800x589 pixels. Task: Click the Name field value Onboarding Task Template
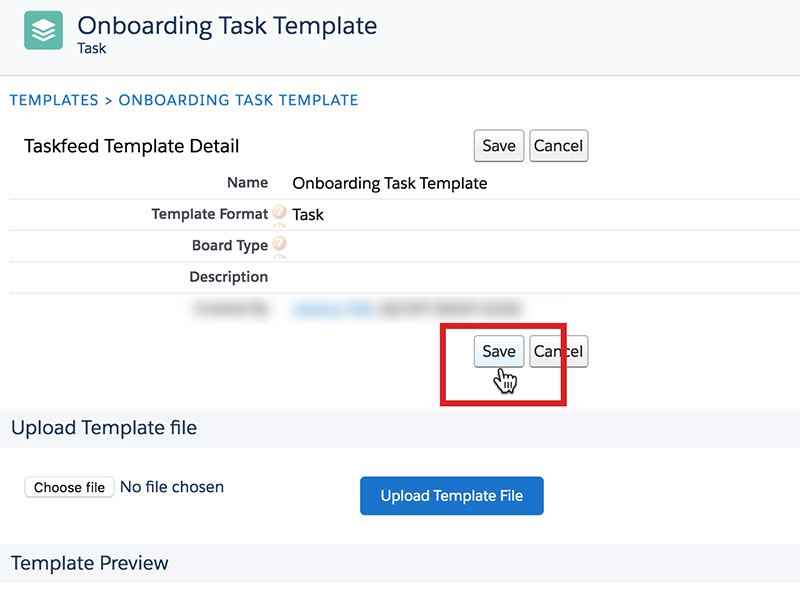click(390, 183)
